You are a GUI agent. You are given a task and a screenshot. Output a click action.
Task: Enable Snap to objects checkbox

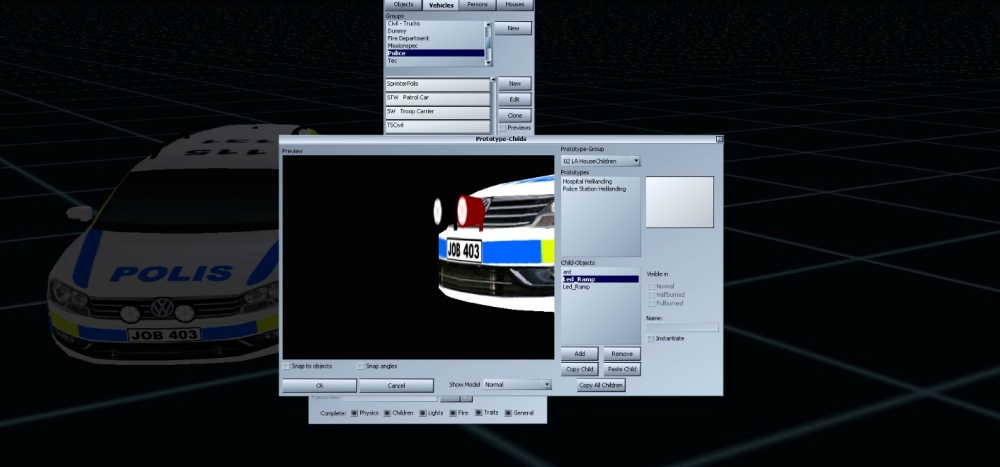coord(286,366)
